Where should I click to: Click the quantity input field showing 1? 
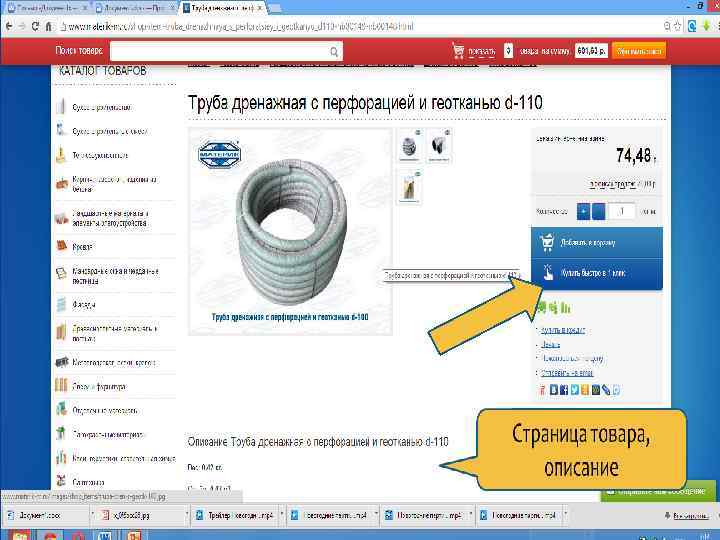coord(622,211)
